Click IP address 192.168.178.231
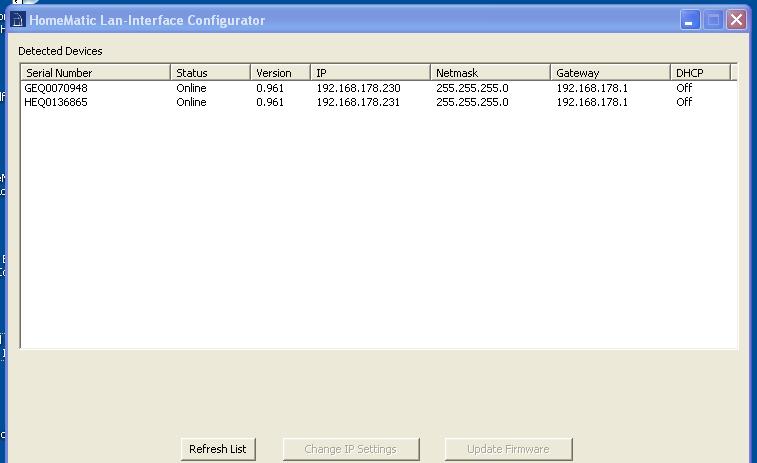This screenshot has width=757, height=463. coord(358,102)
